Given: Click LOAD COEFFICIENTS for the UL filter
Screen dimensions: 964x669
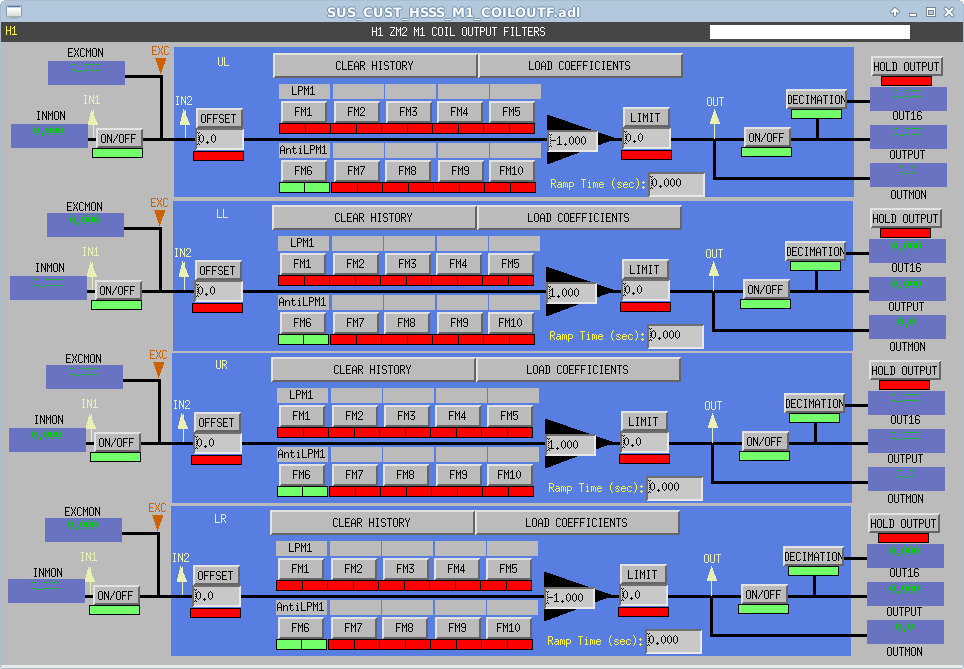Looking at the screenshot, I should pyautogui.click(x=579, y=66).
